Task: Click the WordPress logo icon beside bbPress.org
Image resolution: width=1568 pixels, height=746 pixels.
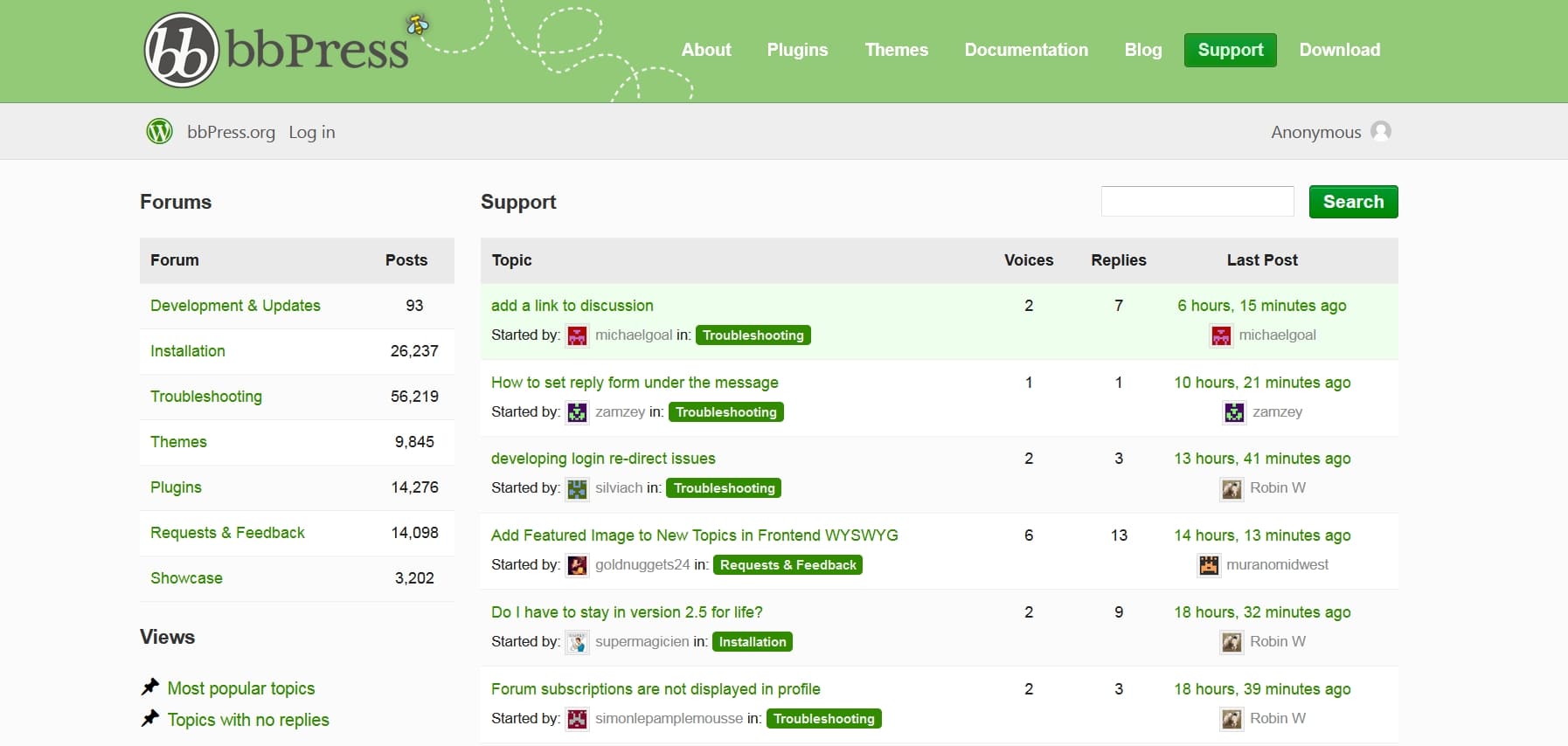Action: (x=159, y=131)
